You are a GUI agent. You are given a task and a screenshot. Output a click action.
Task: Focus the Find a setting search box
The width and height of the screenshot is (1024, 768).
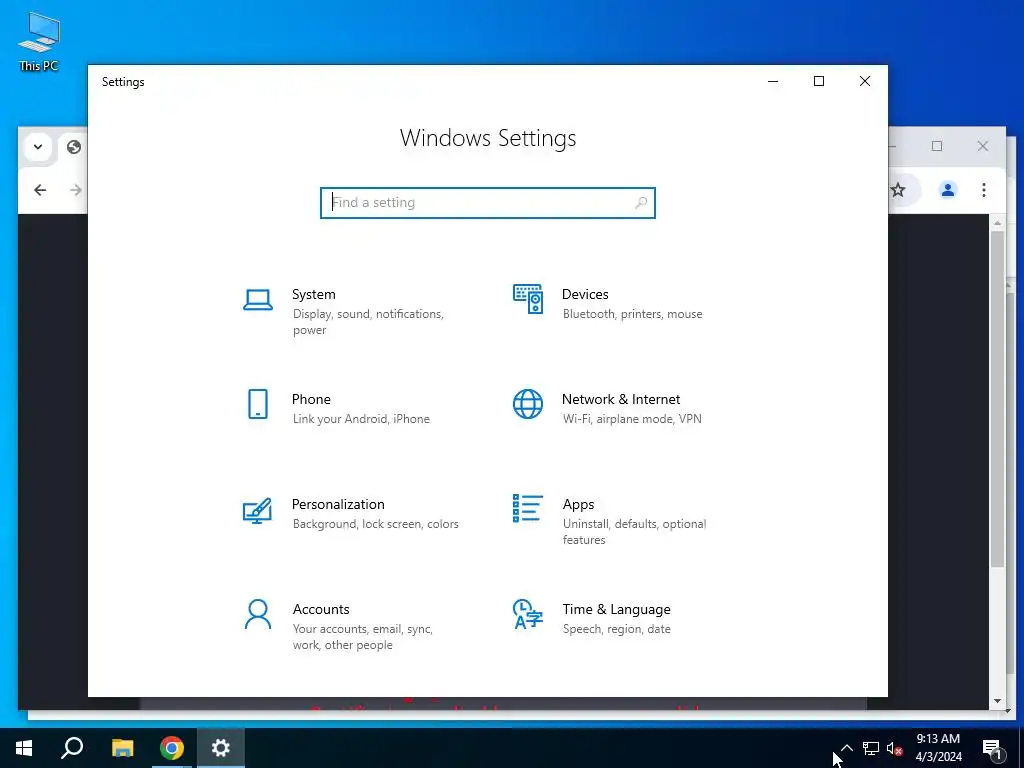[x=488, y=202]
